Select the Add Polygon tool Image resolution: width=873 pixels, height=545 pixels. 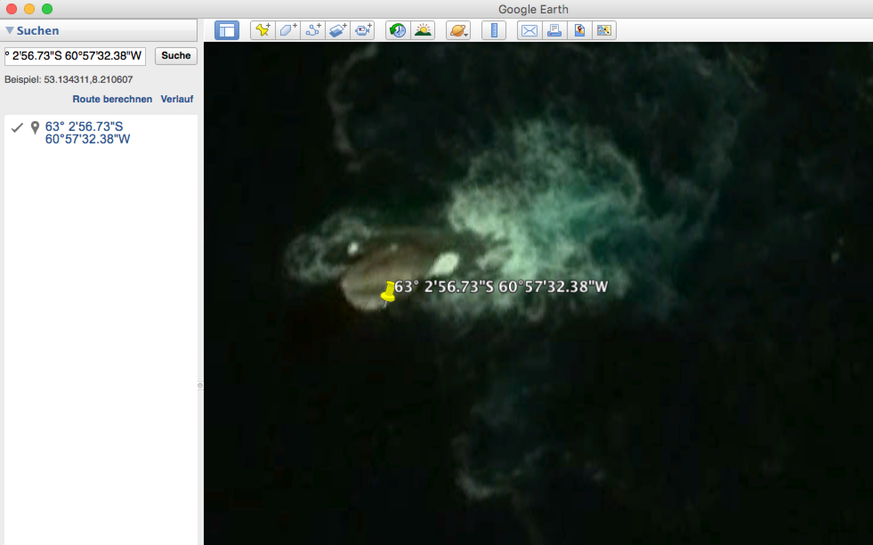point(287,30)
